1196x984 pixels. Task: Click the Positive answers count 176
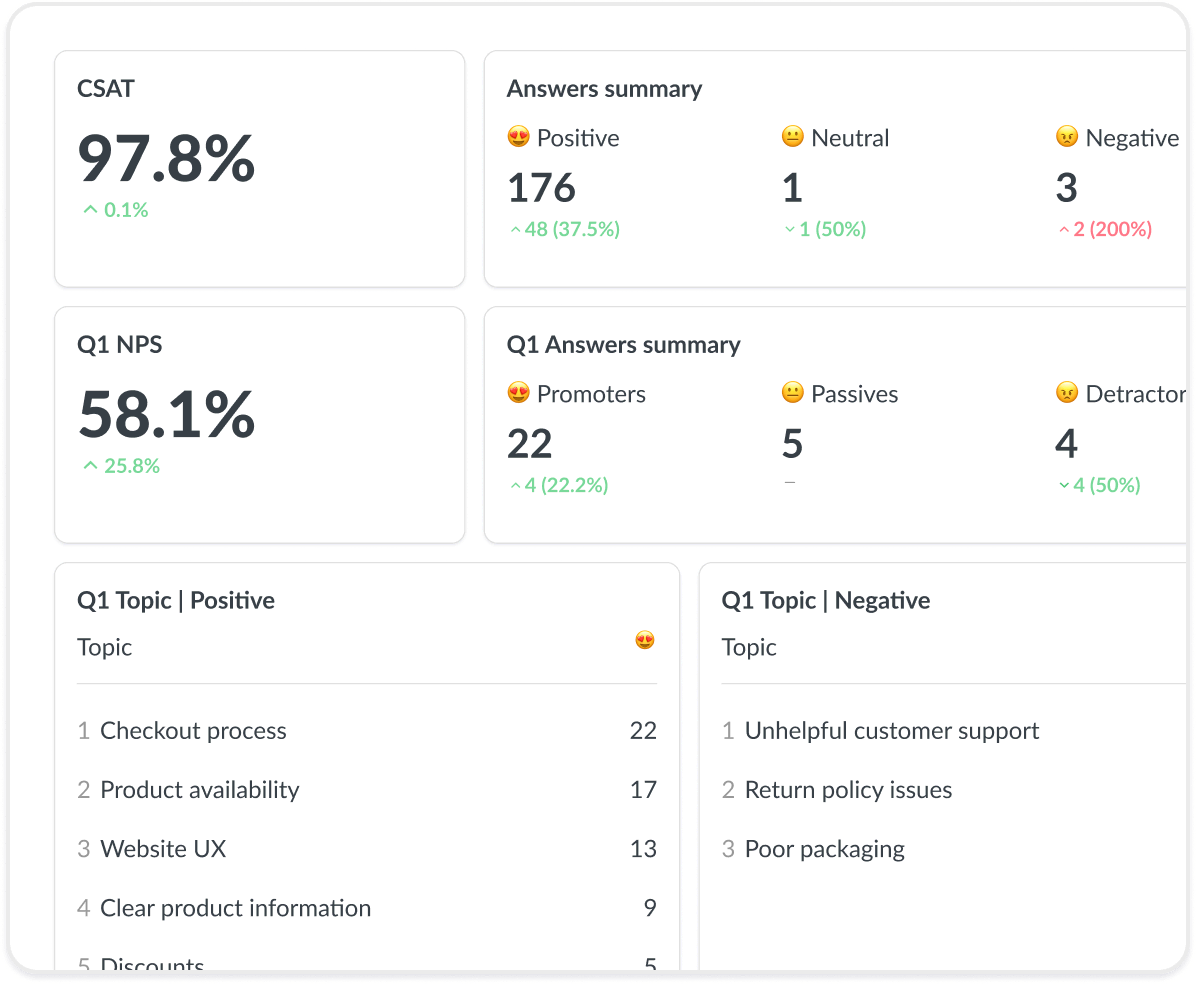541,188
